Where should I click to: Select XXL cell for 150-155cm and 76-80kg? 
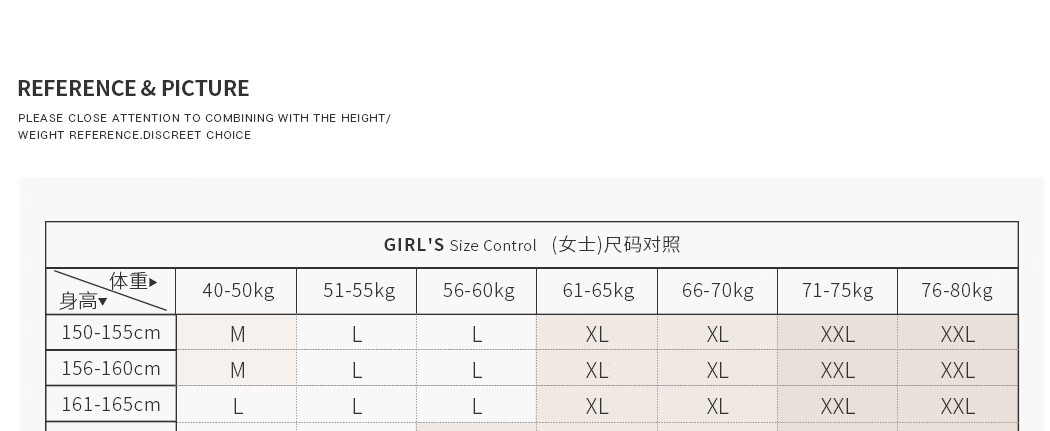coord(957,334)
